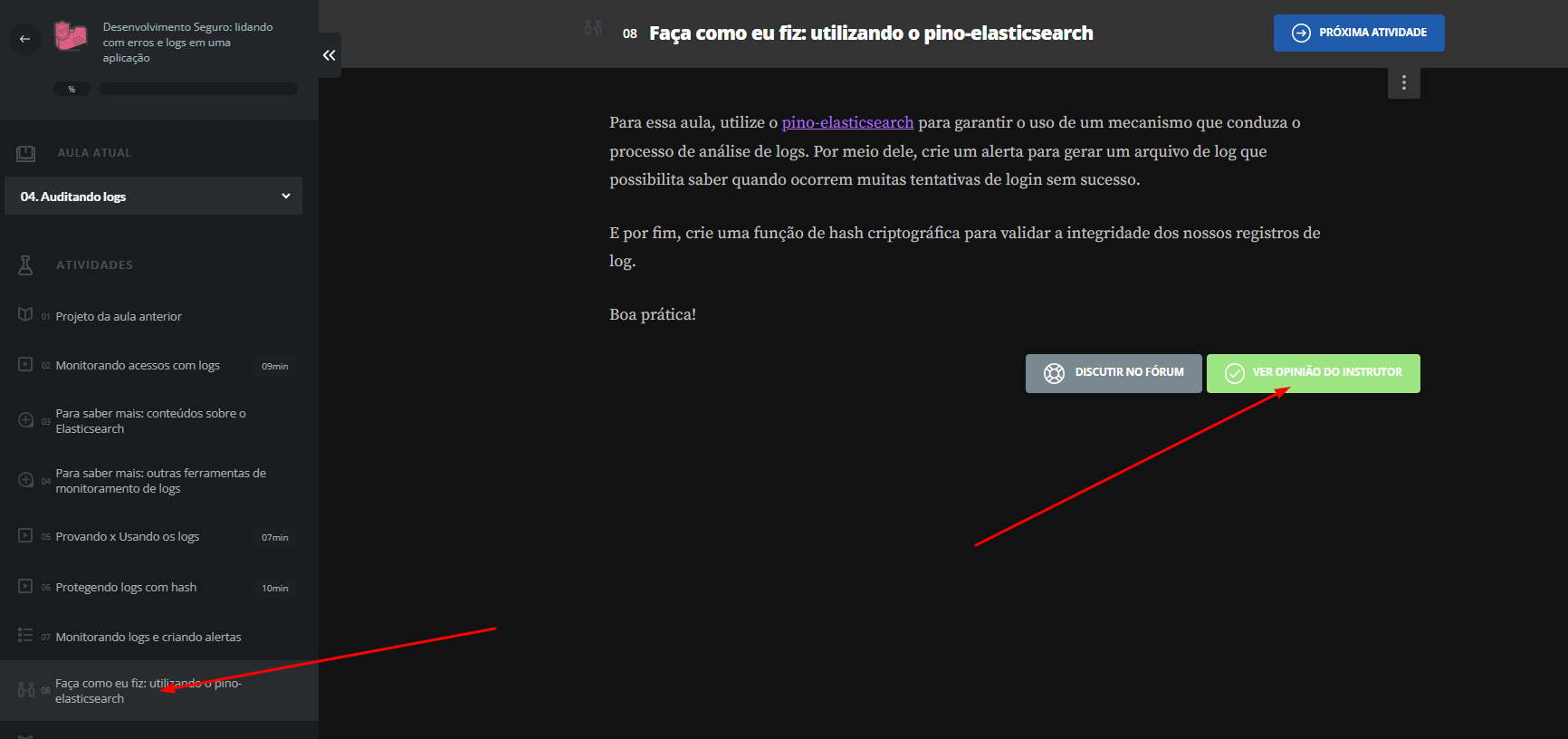Screen dimensions: 1568x739
Task: Click the percent progress label
Action: [x=72, y=89]
